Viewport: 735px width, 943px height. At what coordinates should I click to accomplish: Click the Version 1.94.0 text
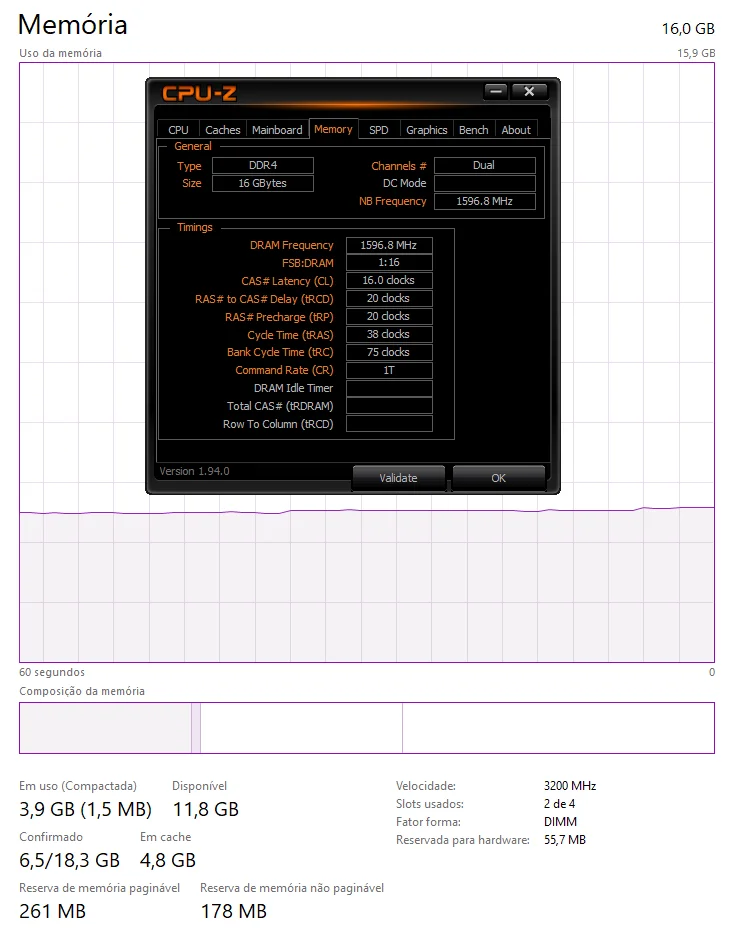point(194,472)
